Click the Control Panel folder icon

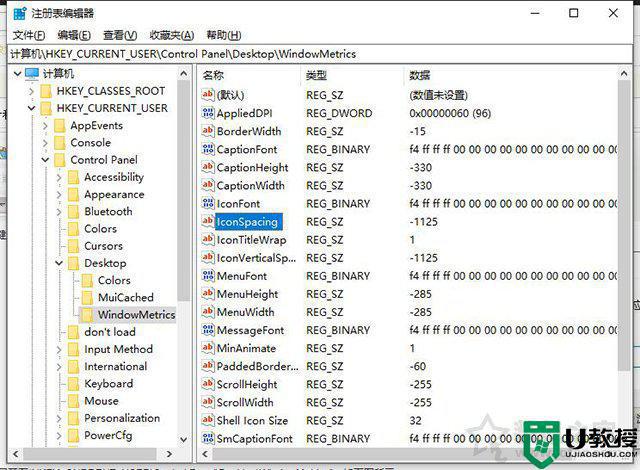[x=60, y=160]
